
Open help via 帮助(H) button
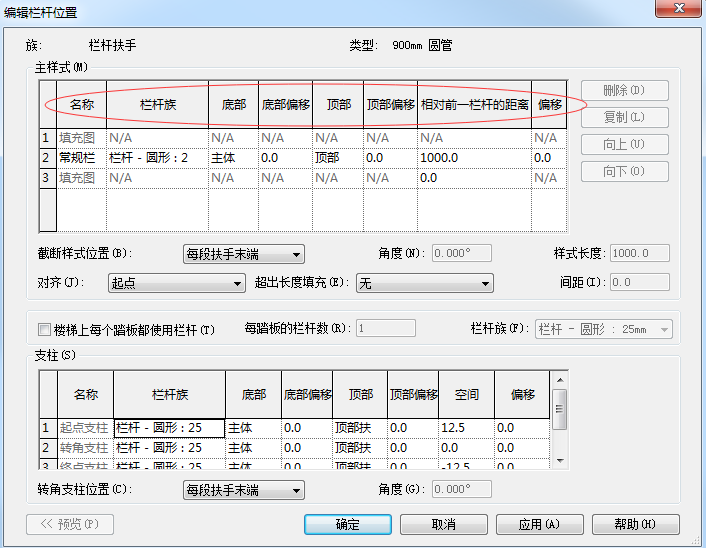click(x=635, y=525)
